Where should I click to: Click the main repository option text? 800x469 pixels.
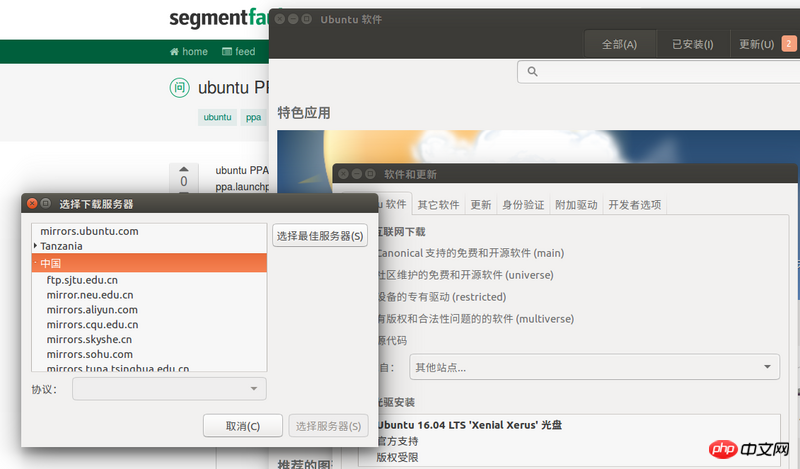click(470, 253)
